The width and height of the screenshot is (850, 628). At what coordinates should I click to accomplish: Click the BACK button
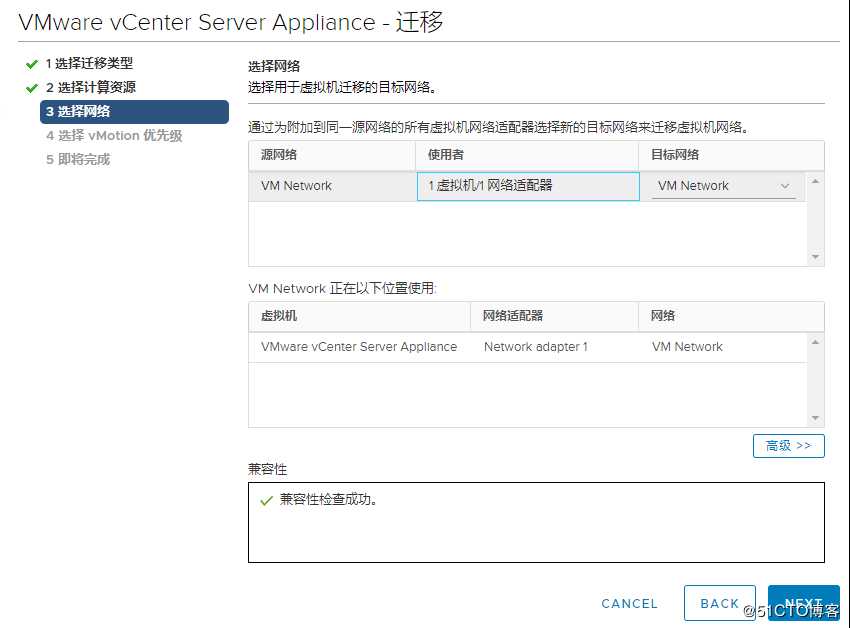pos(719,603)
